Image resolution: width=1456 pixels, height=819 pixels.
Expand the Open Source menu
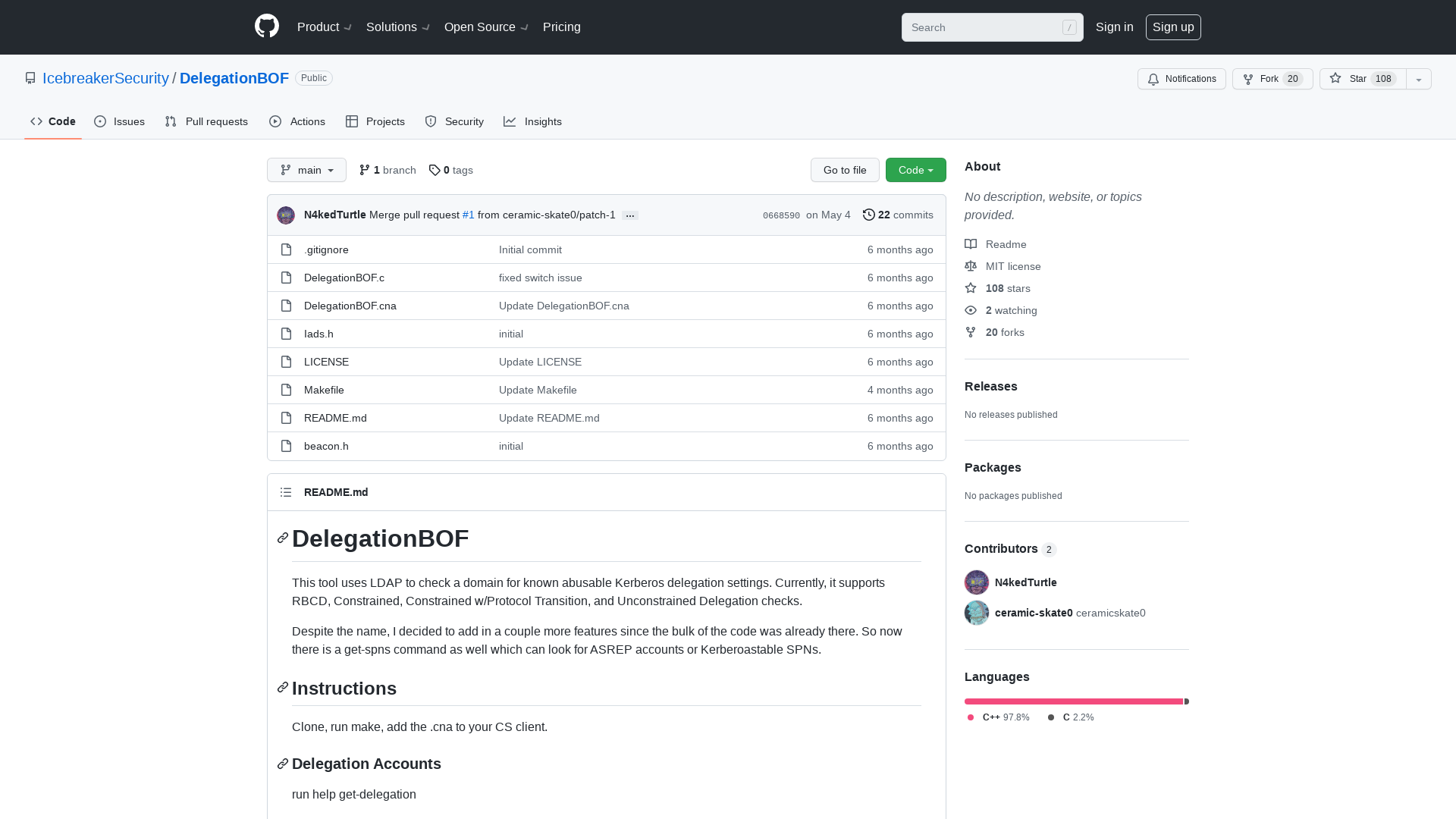pyautogui.click(x=486, y=27)
